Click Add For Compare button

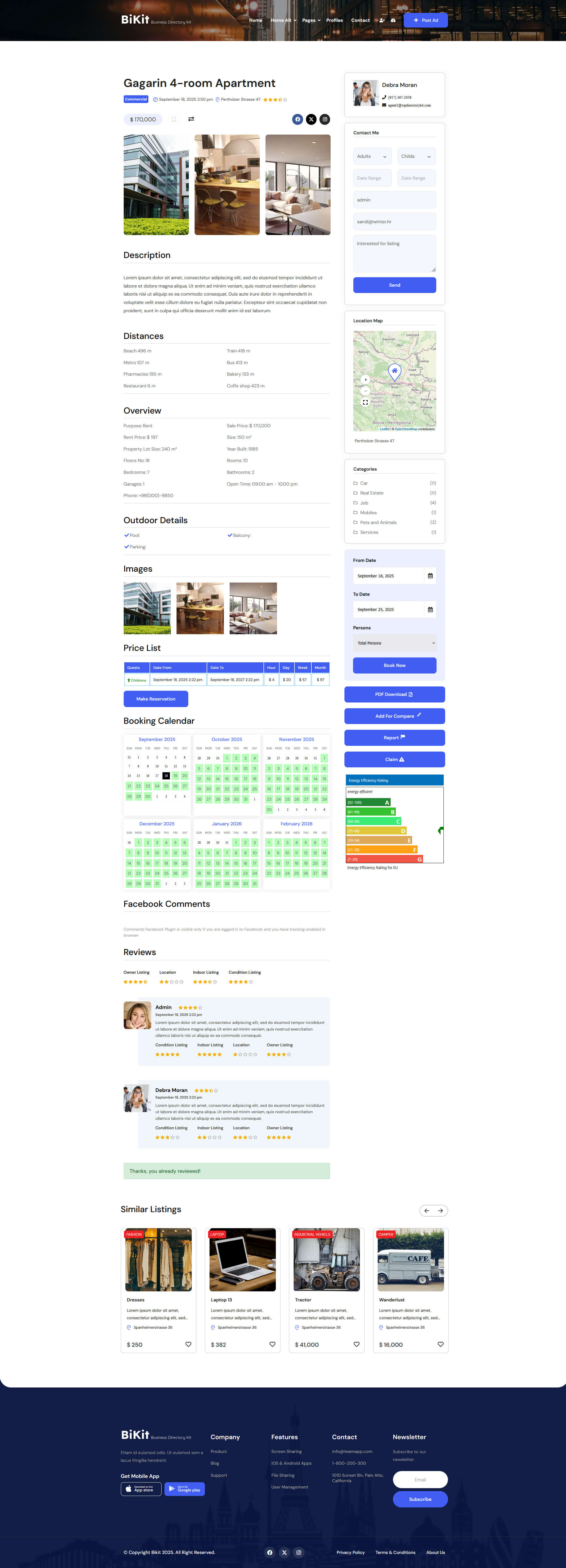click(394, 716)
